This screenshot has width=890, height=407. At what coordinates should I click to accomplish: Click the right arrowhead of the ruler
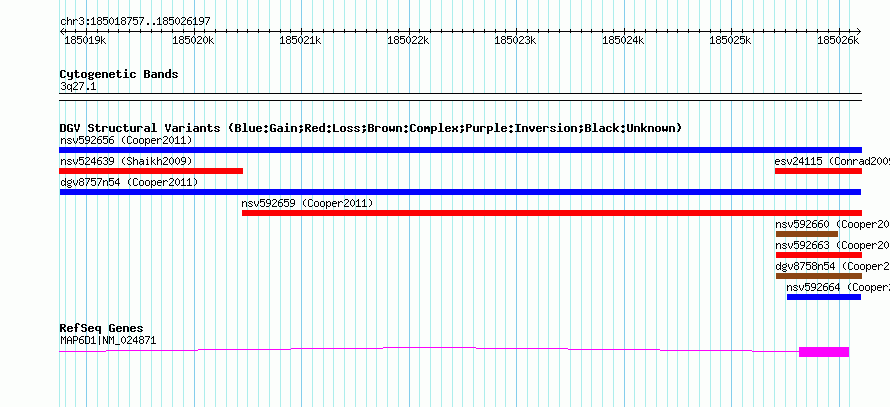[x=859, y=31]
